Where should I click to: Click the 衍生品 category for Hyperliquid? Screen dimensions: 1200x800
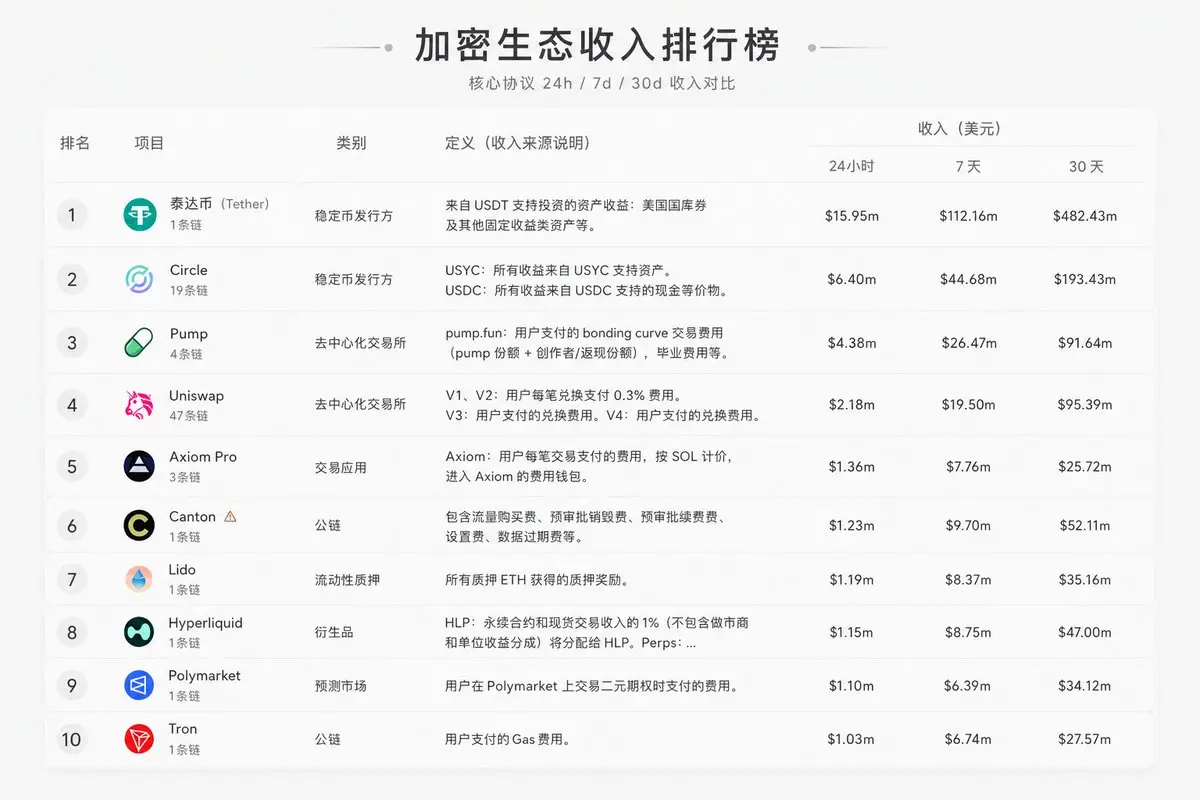334,632
